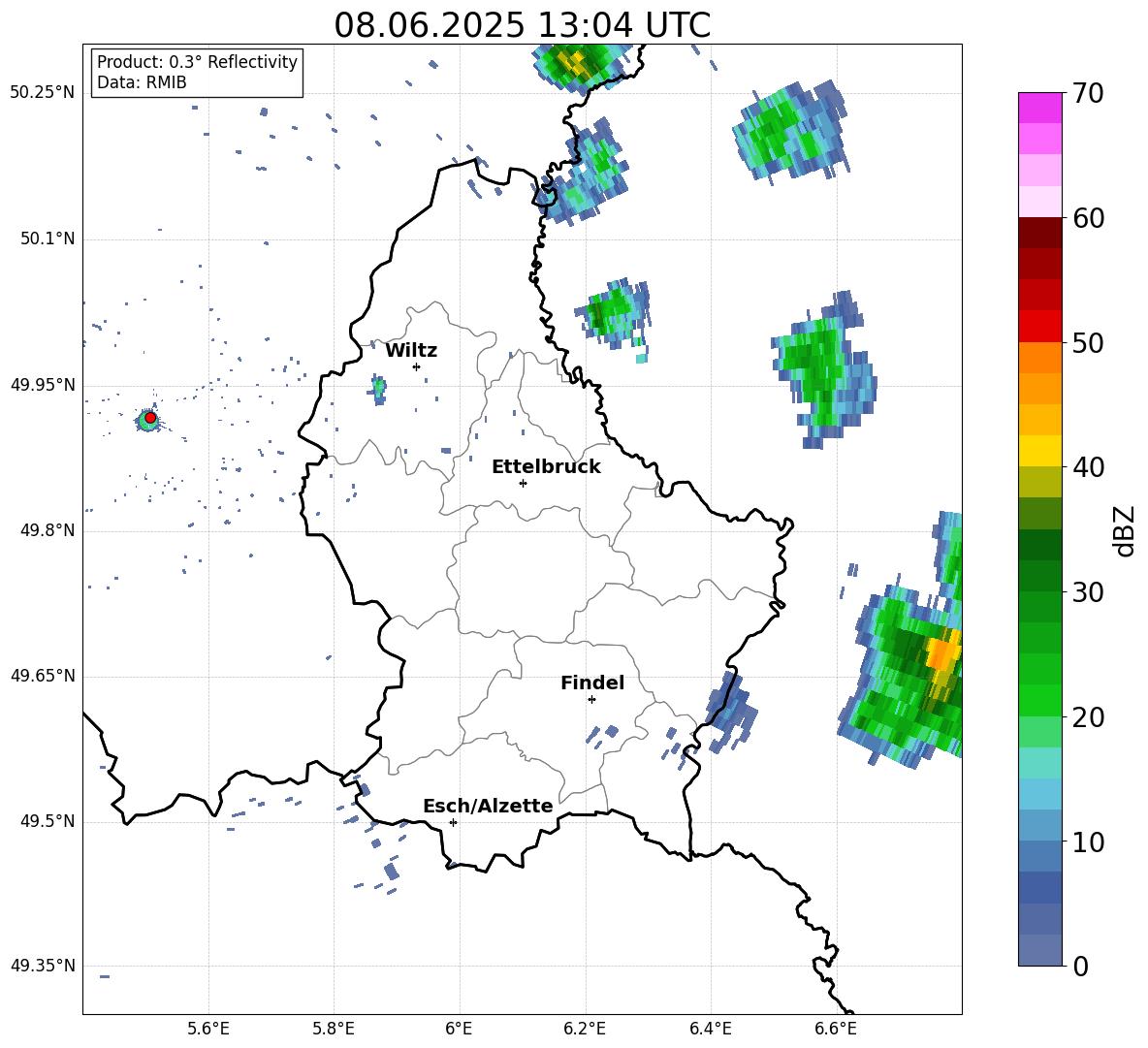Image resolution: width=1148 pixels, height=1048 pixels.
Task: Click the 20 colorbar tick label
Action: click(1088, 717)
